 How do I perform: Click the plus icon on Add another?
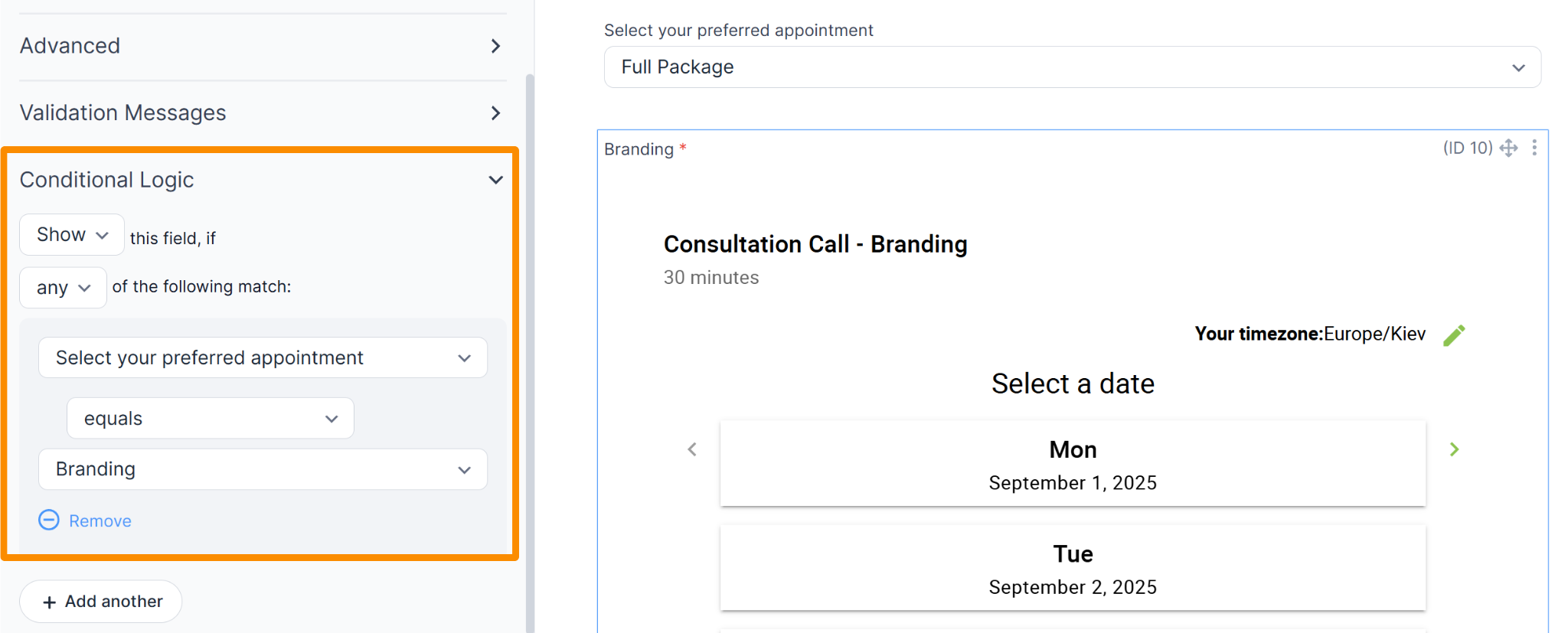click(49, 602)
